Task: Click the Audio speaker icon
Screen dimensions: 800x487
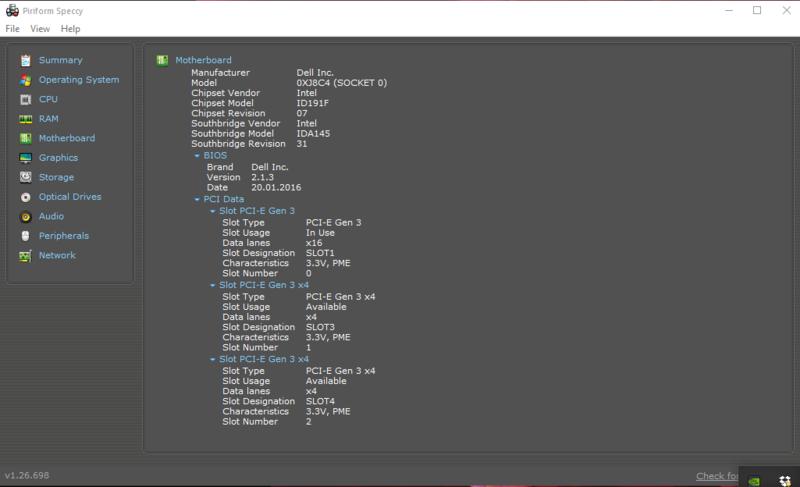Action: pyautogui.click(x=26, y=217)
